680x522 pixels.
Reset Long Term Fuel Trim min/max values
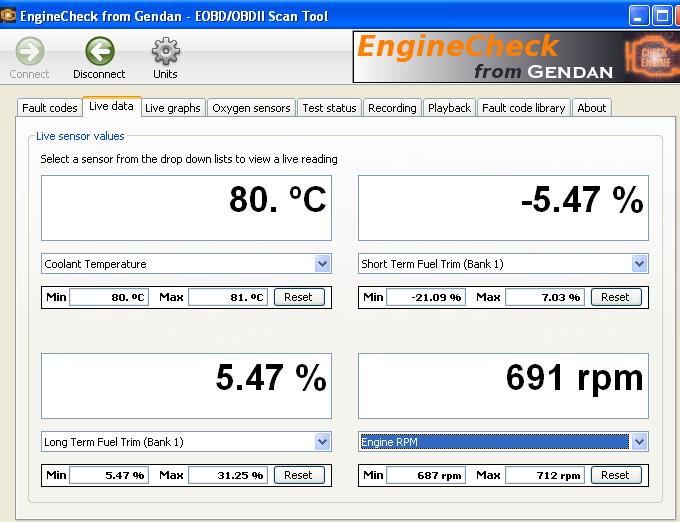click(299, 475)
